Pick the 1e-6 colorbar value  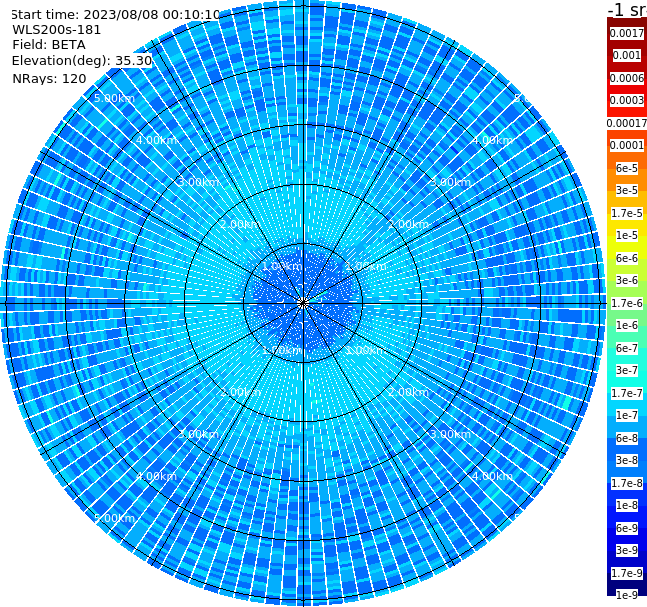coord(626,325)
